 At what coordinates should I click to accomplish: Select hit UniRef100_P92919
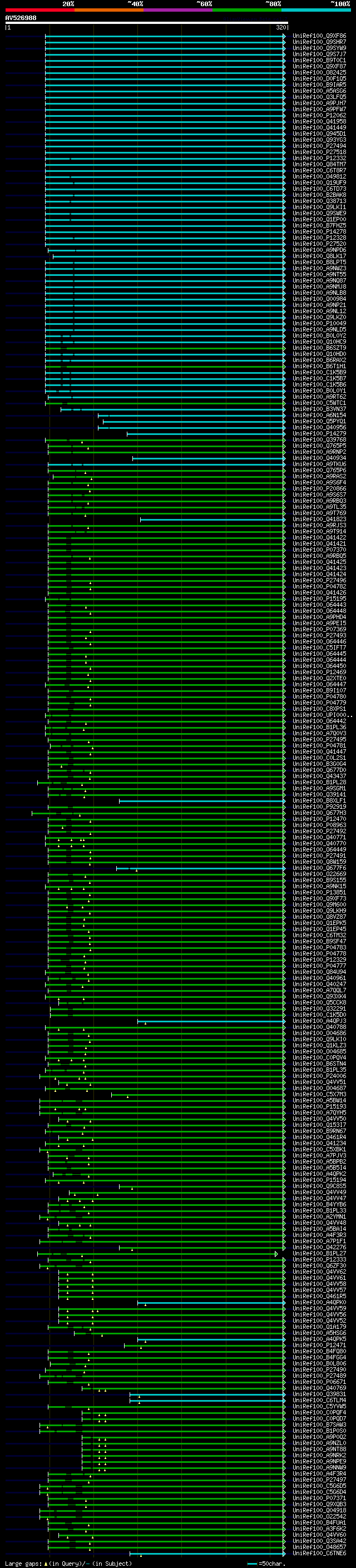tap(319, 807)
